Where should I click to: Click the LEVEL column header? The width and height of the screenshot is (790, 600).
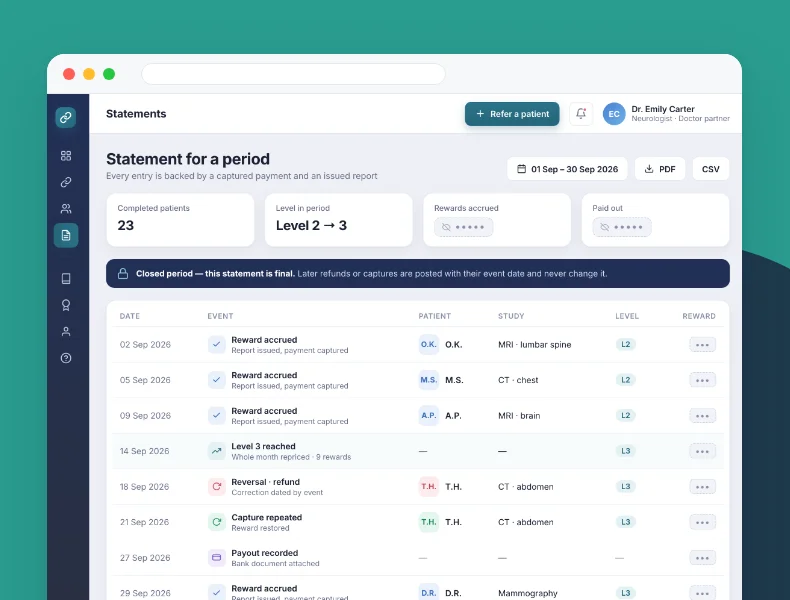tap(627, 316)
